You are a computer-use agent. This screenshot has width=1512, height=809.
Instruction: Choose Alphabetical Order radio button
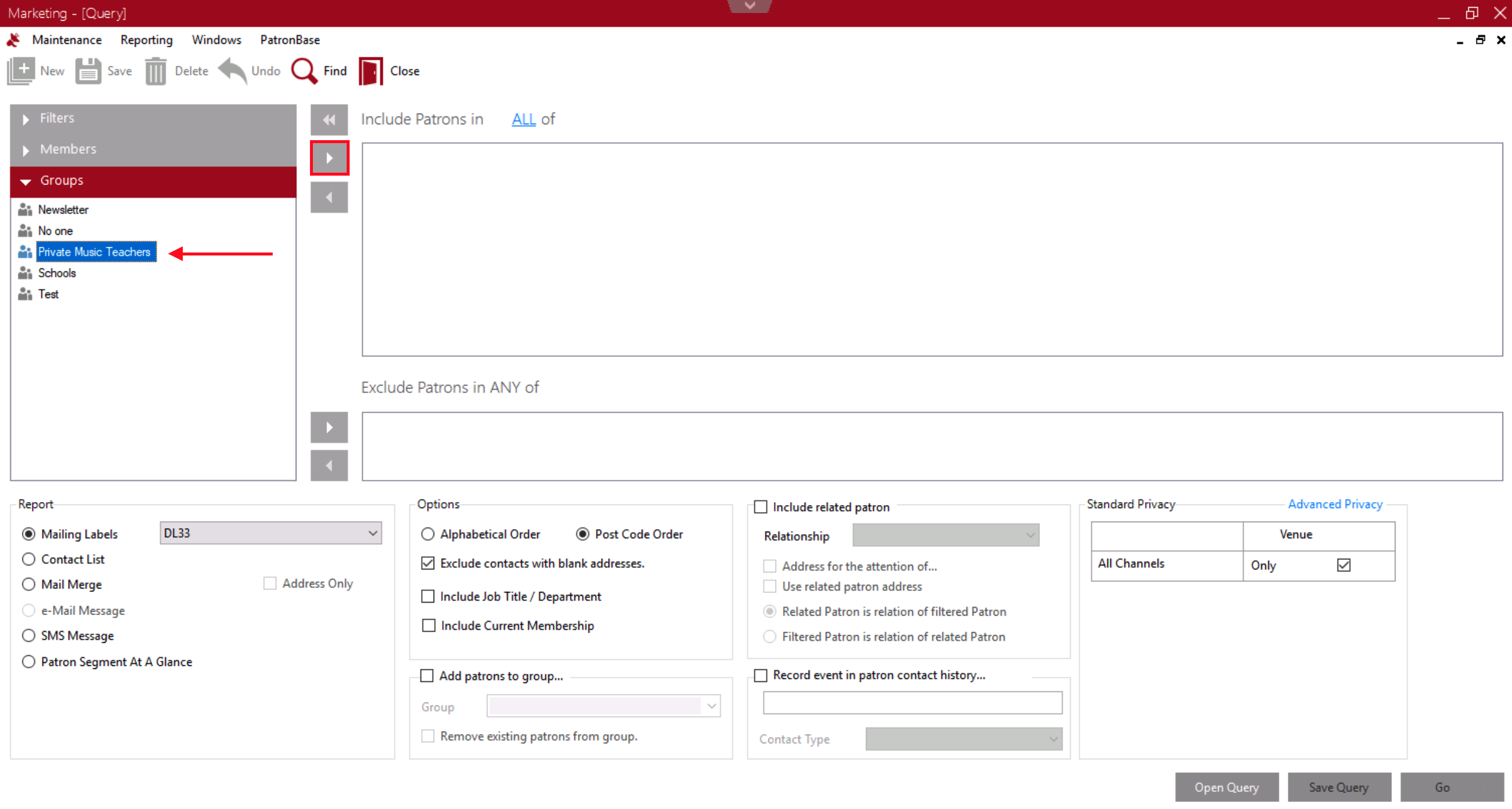pos(428,534)
